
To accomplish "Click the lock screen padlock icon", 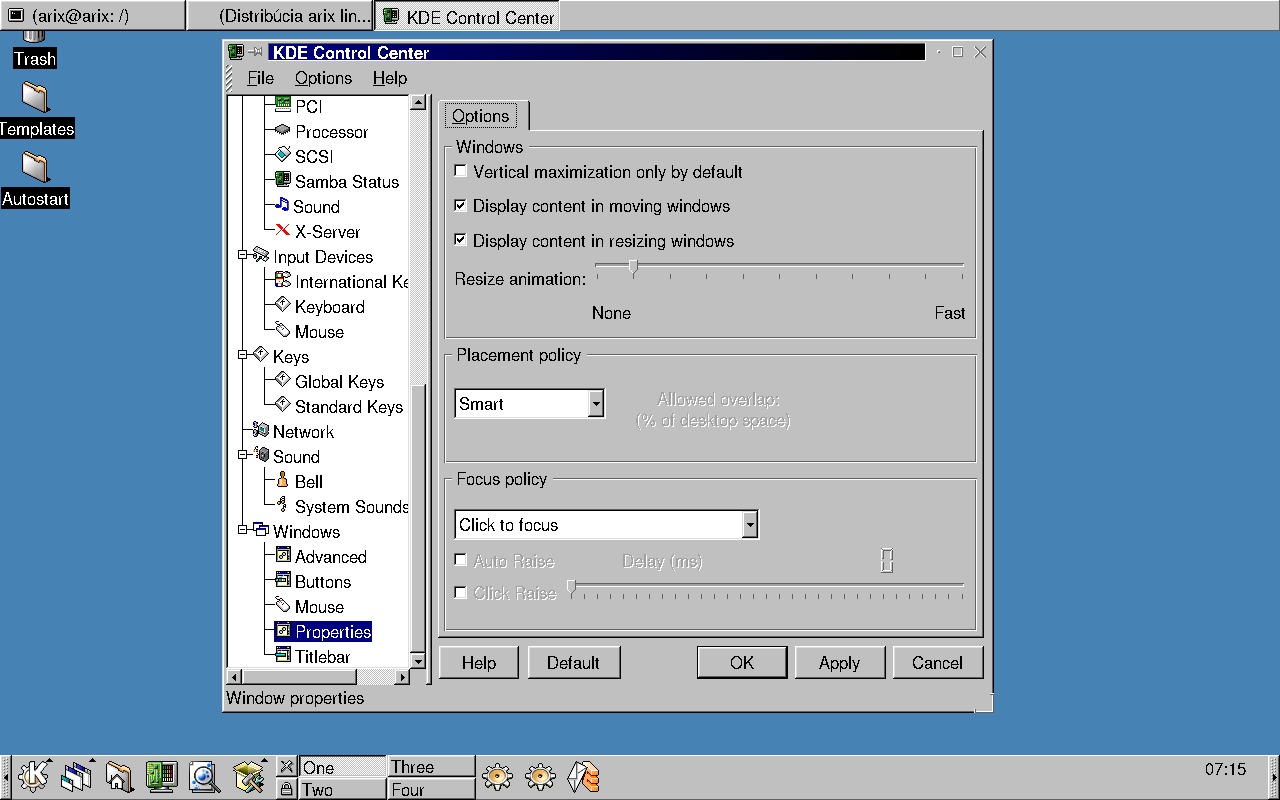I will point(287,789).
